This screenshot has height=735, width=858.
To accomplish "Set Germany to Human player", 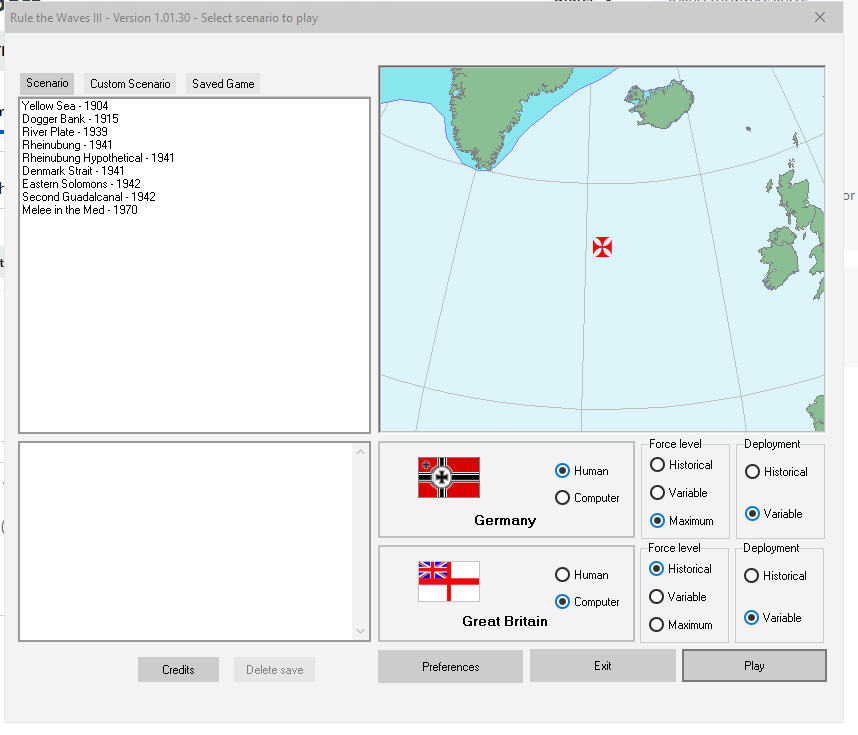I will (x=582, y=471).
